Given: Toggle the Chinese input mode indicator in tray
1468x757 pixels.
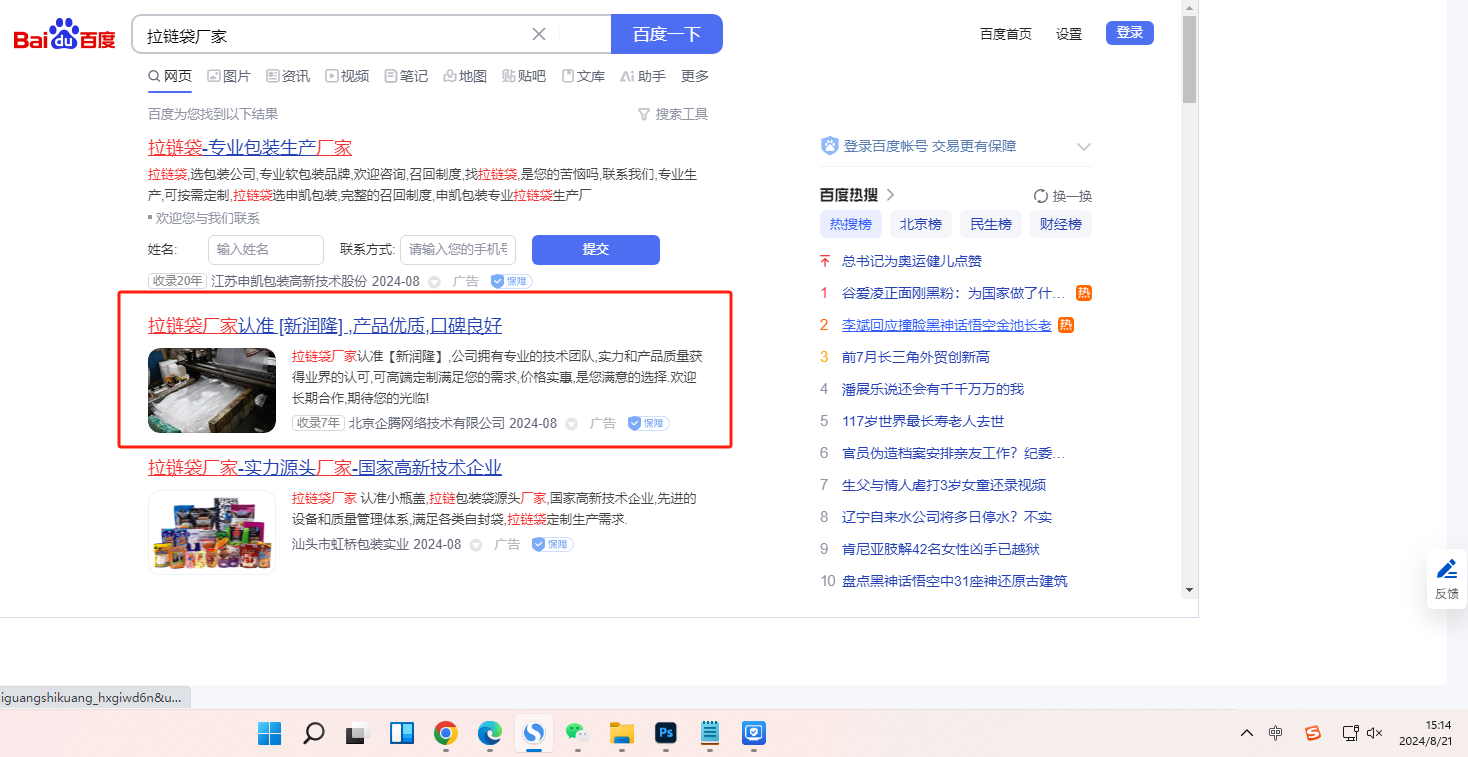Looking at the screenshot, I should tap(1275, 733).
